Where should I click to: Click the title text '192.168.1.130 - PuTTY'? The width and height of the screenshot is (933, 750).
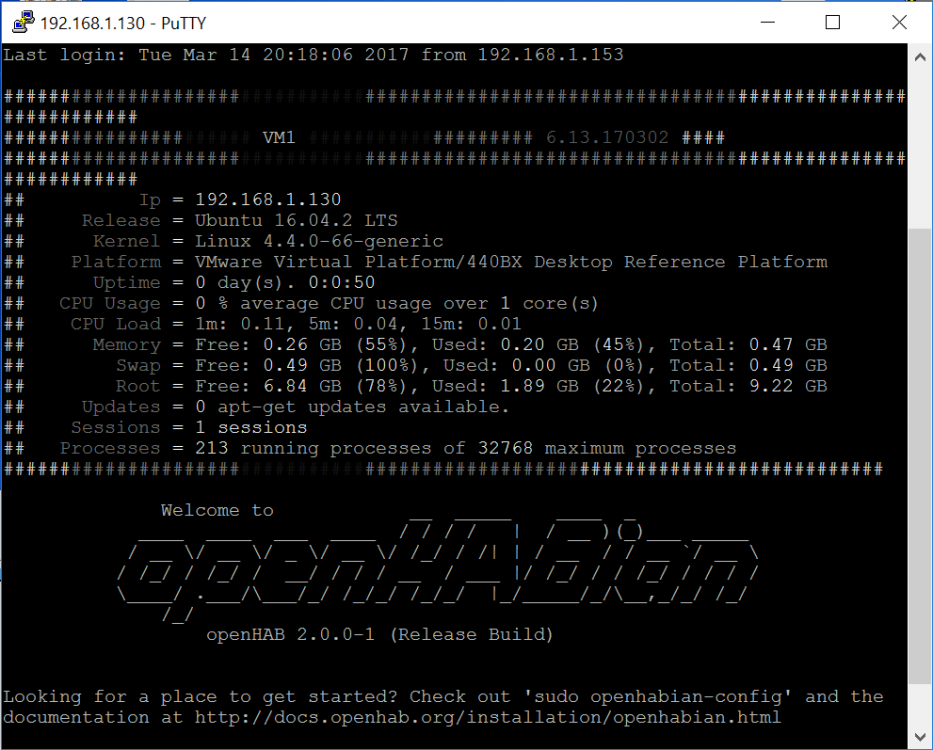123,23
